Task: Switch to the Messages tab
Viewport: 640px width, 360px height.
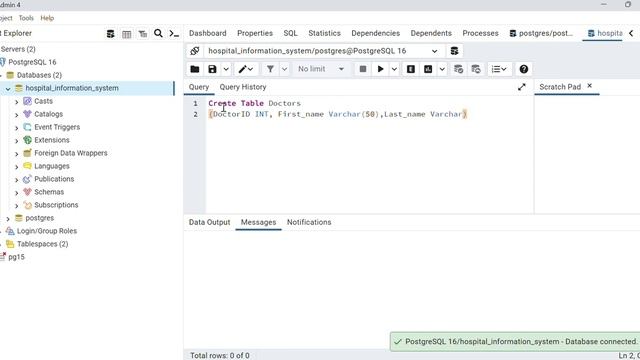Action: pos(258,222)
